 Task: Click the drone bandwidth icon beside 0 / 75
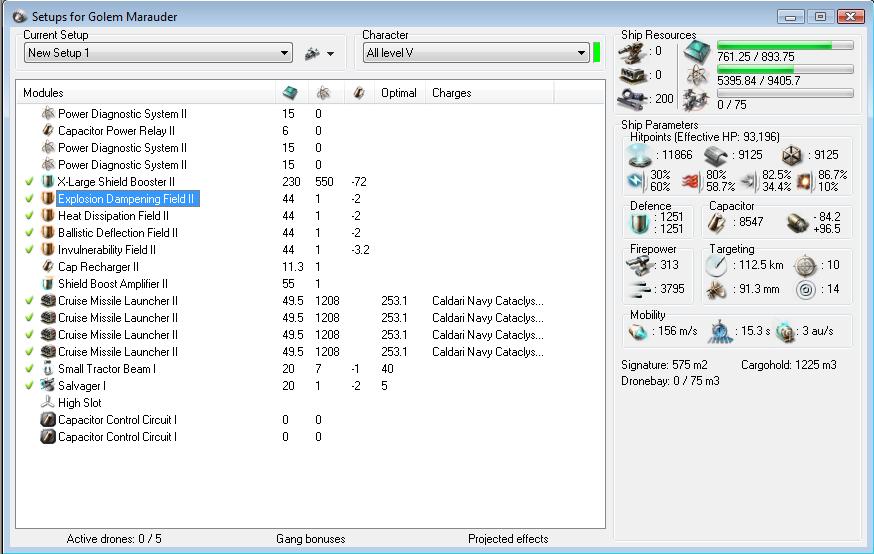coord(696,100)
